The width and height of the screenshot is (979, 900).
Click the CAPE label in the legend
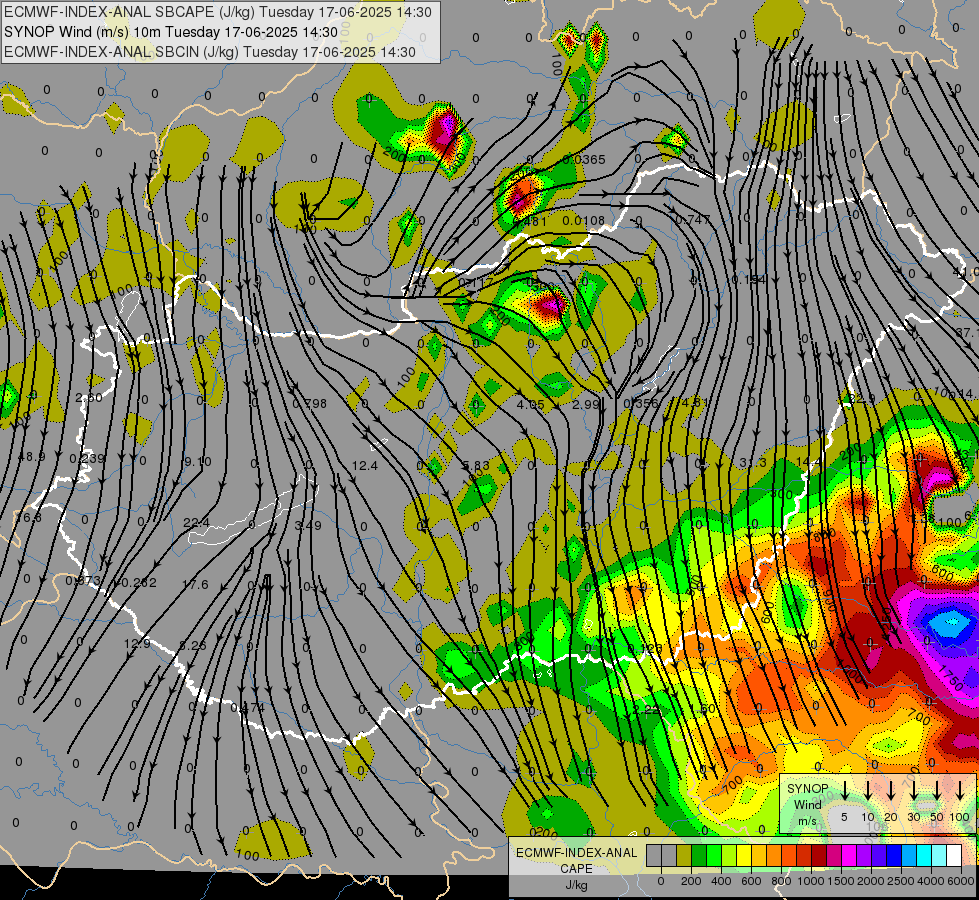pyautogui.click(x=576, y=869)
